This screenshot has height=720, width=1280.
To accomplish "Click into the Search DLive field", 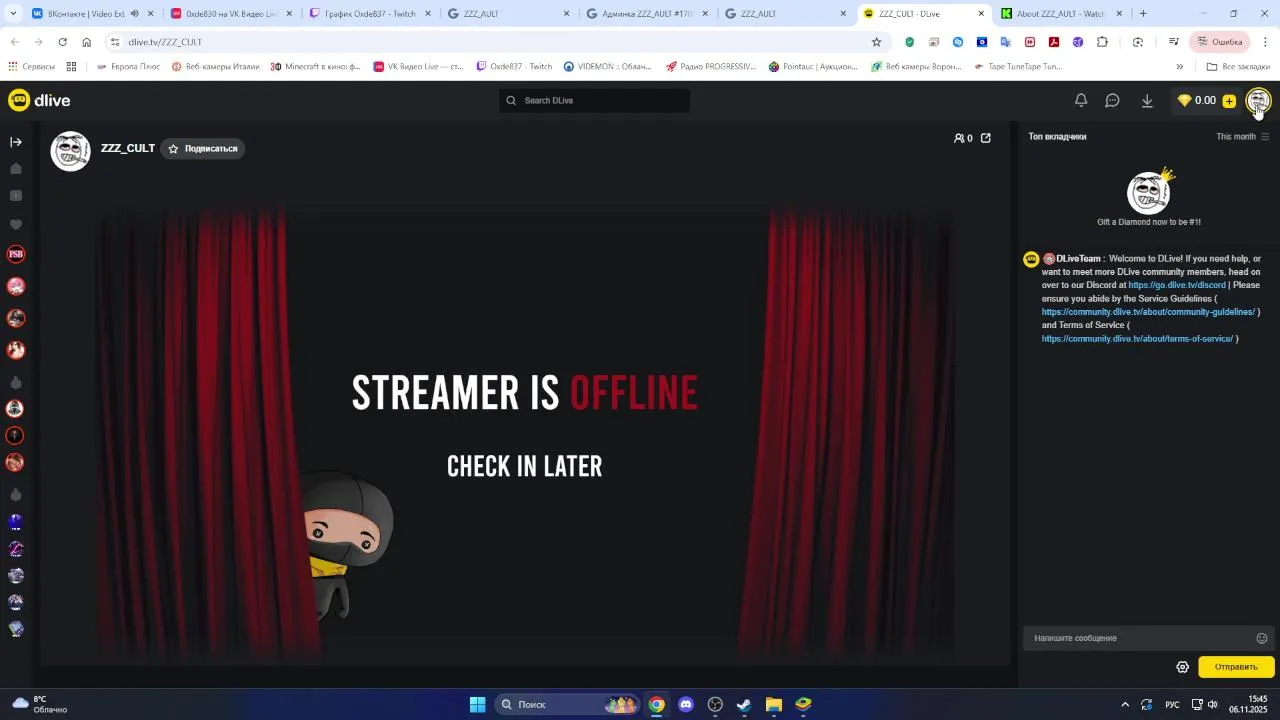I will (x=595, y=100).
